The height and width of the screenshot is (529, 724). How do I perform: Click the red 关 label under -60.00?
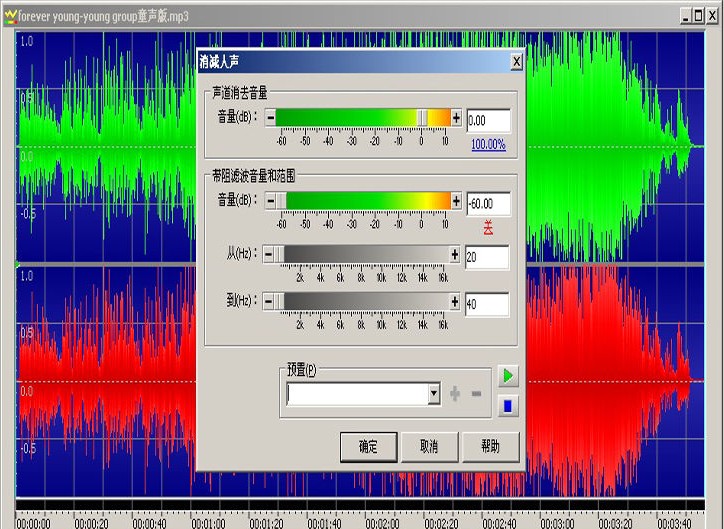coord(488,227)
